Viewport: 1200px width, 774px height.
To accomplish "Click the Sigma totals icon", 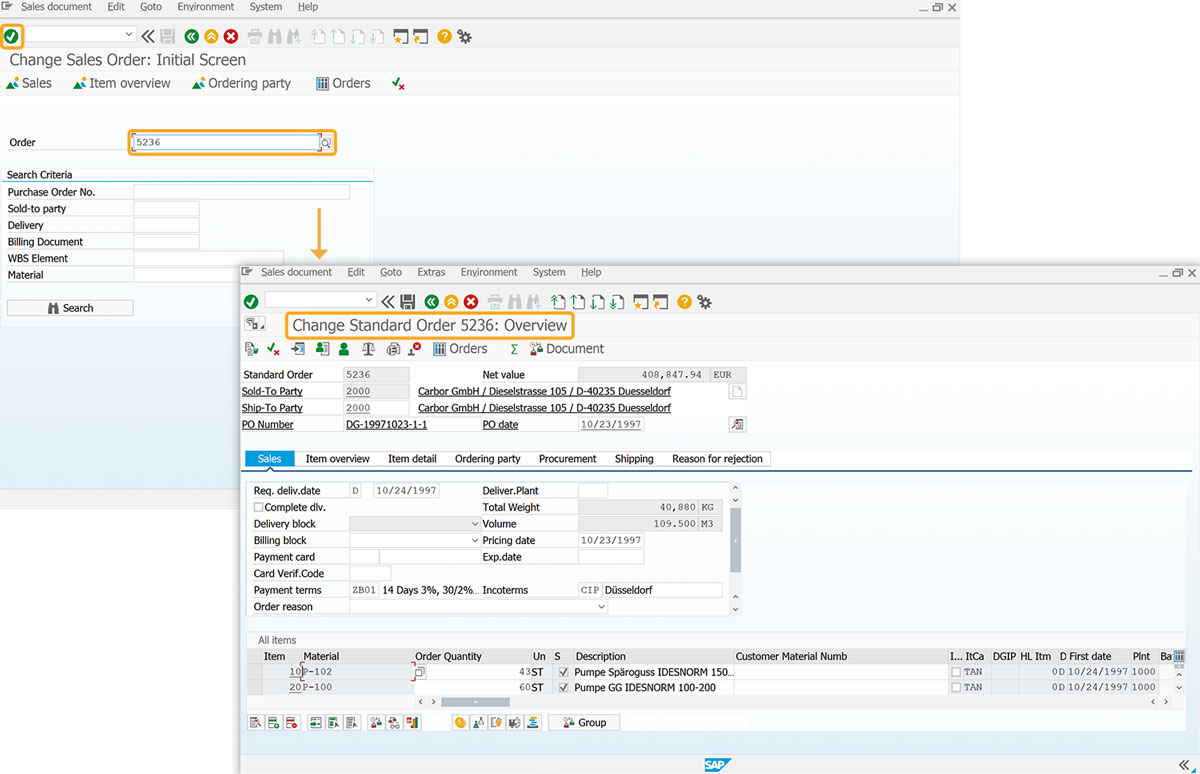I will click(514, 349).
